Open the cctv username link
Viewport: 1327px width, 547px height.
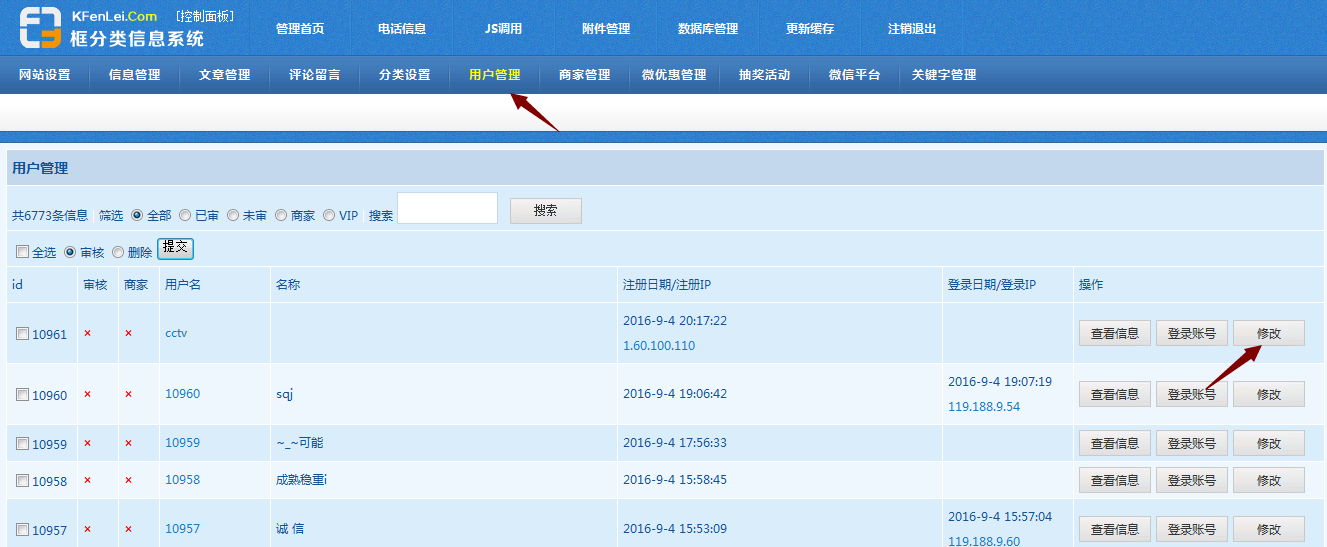click(176, 333)
